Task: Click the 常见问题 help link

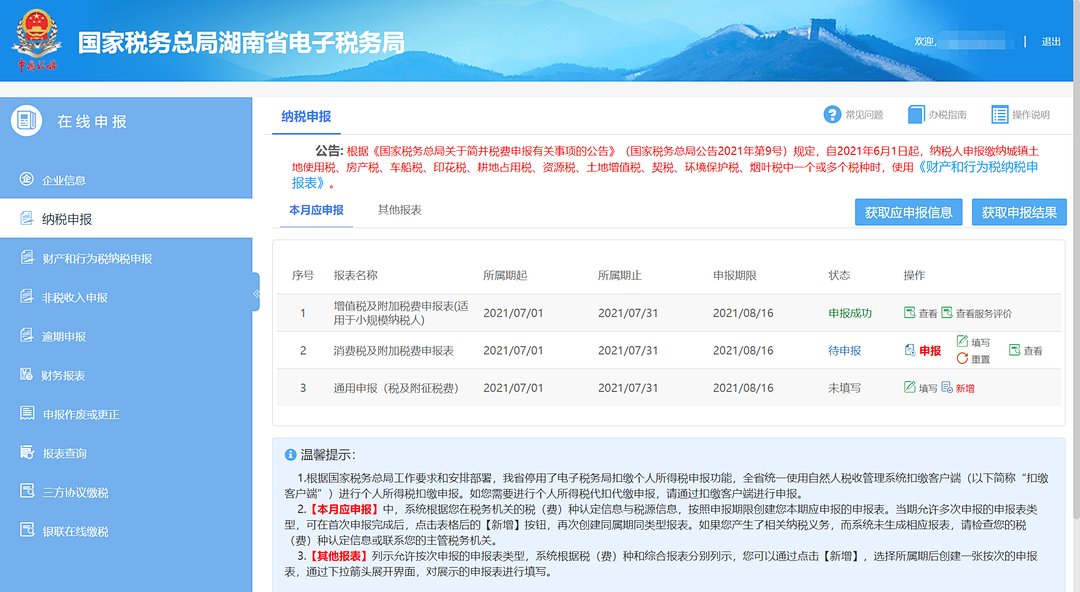Action: pyautogui.click(x=864, y=115)
